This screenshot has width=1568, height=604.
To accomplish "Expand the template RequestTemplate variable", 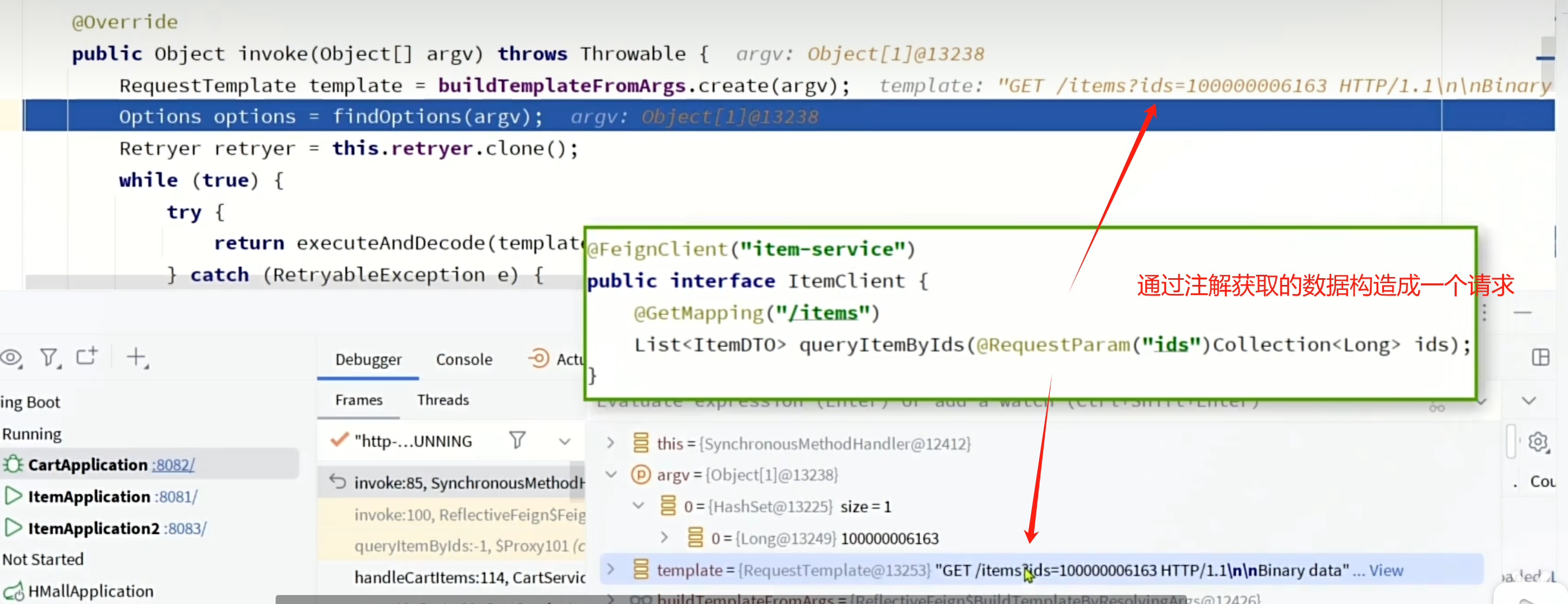I will (x=610, y=569).
